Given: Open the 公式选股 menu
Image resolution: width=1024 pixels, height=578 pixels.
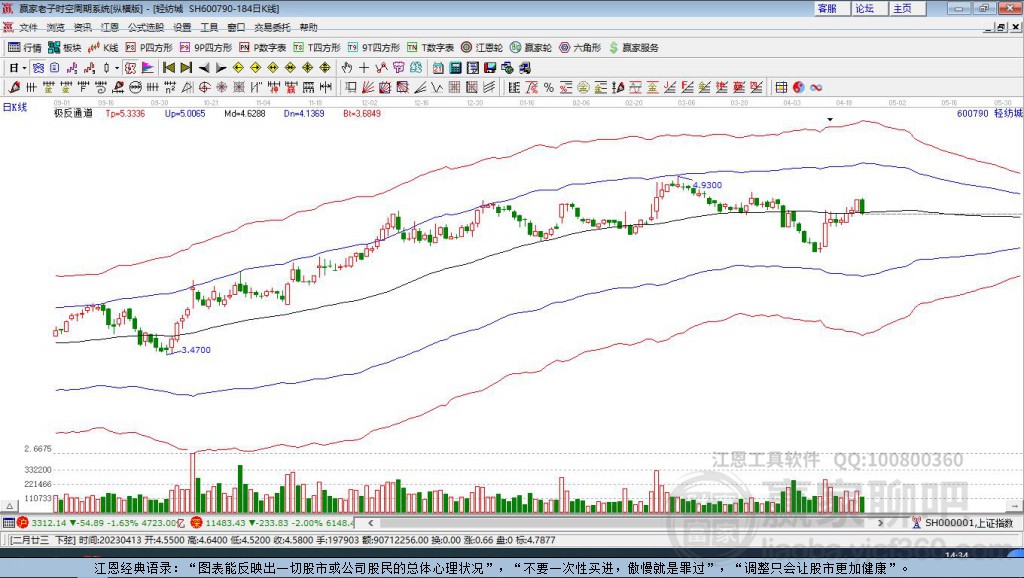Looking at the screenshot, I should pos(146,27).
